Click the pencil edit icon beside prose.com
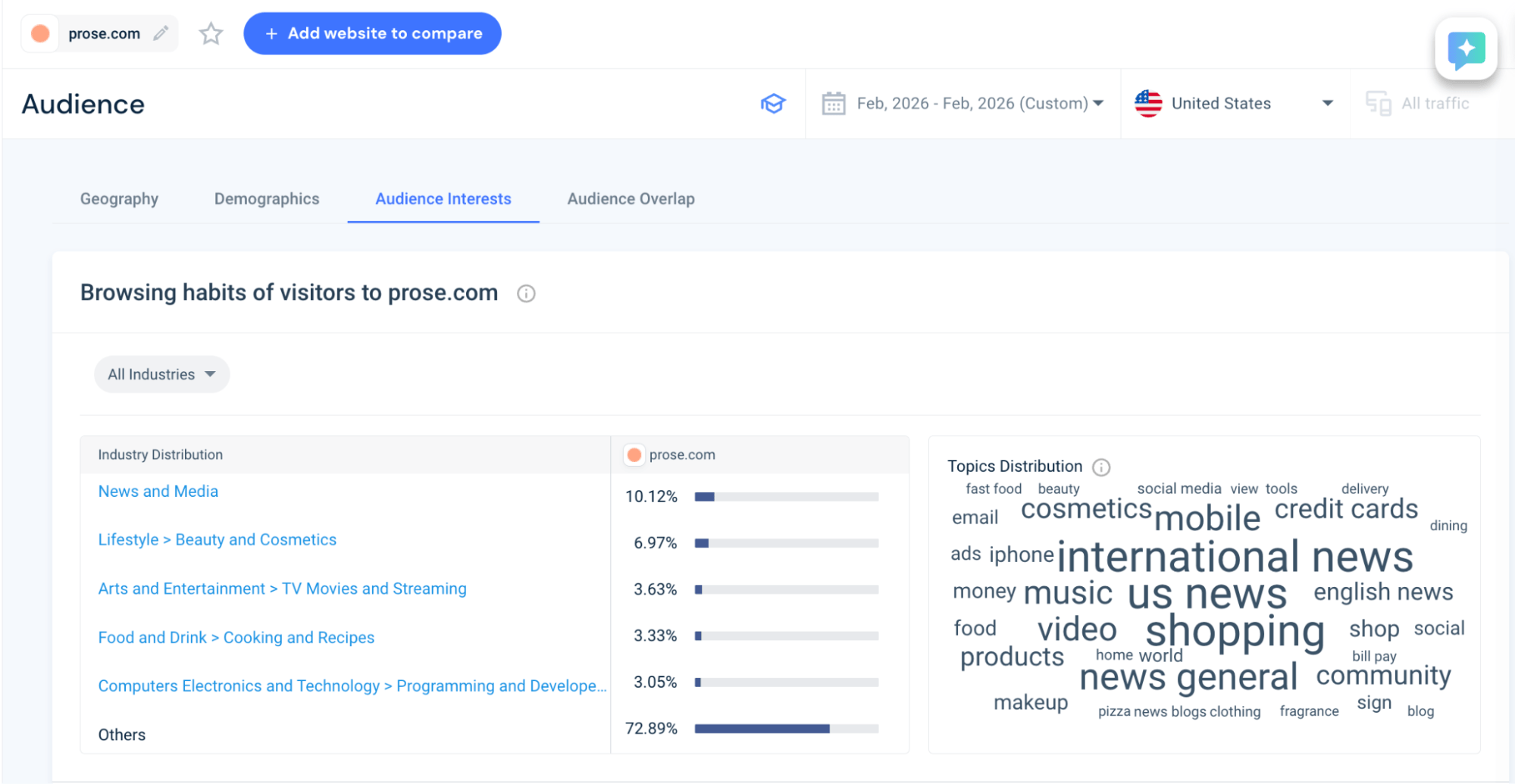 click(x=161, y=33)
